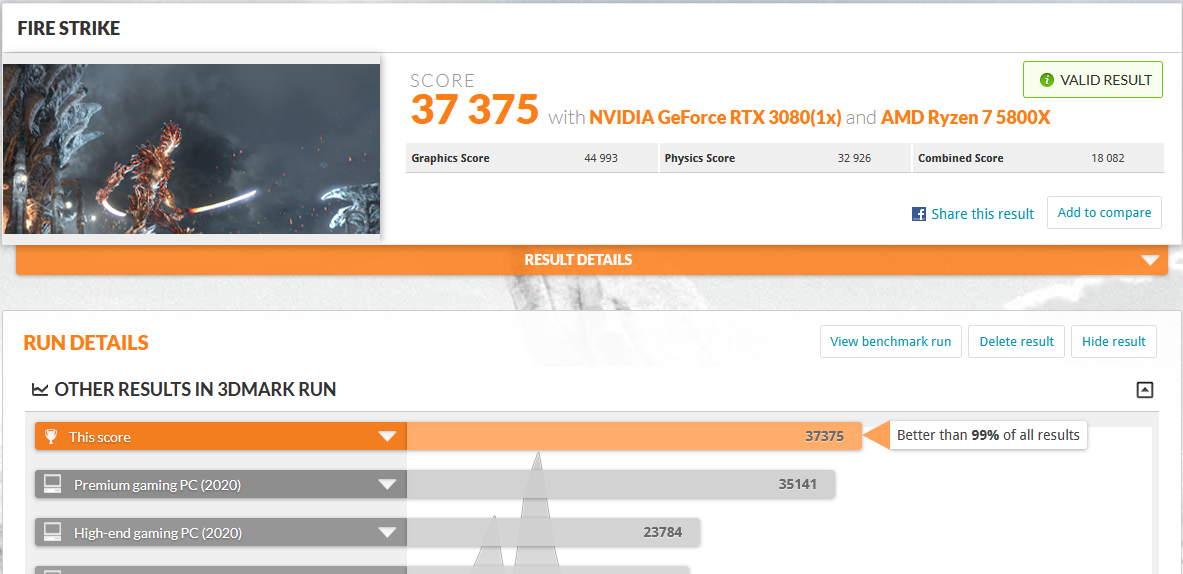The height and width of the screenshot is (574, 1183).
Task: Click the Better than 99% of all results tooltip
Action: pyautogui.click(x=988, y=435)
